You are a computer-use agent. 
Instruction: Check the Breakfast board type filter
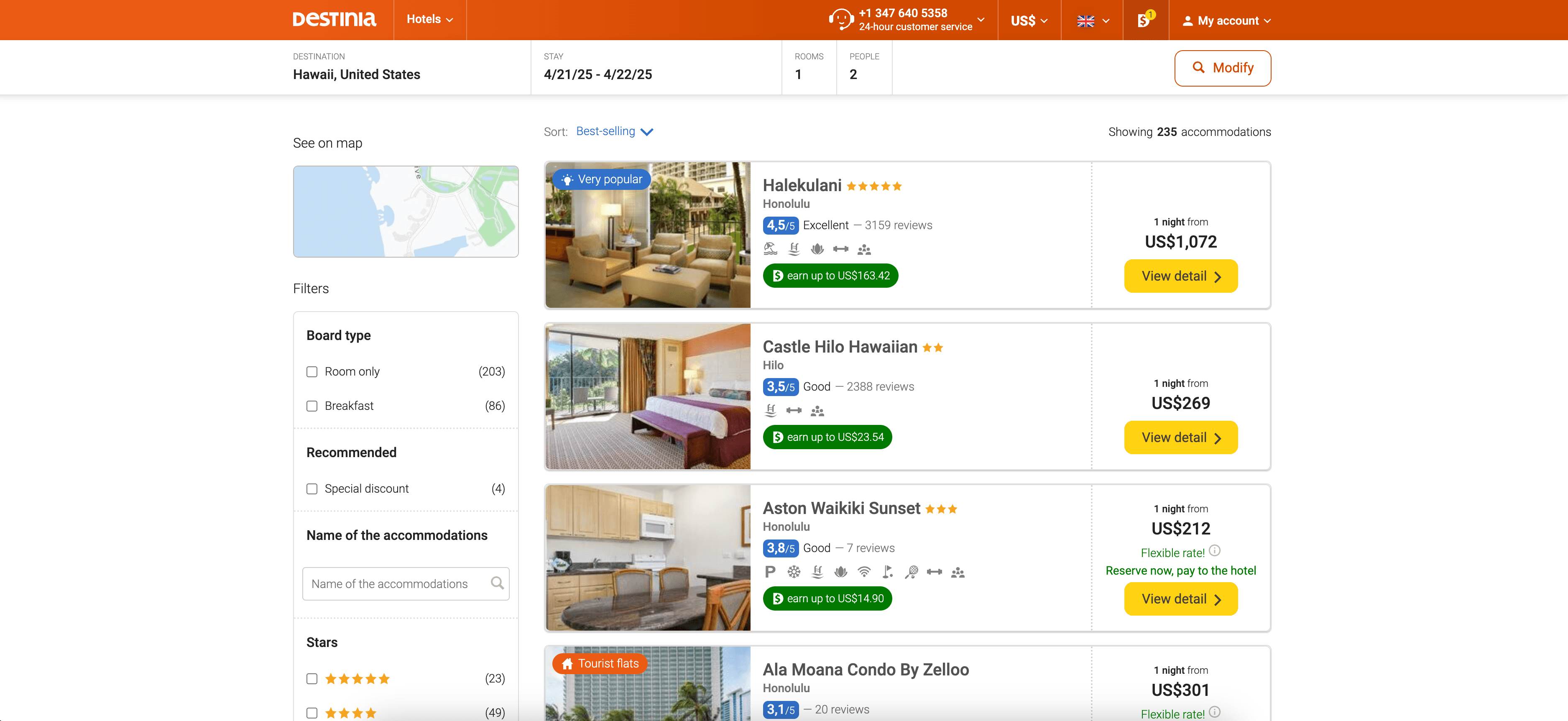coord(312,406)
